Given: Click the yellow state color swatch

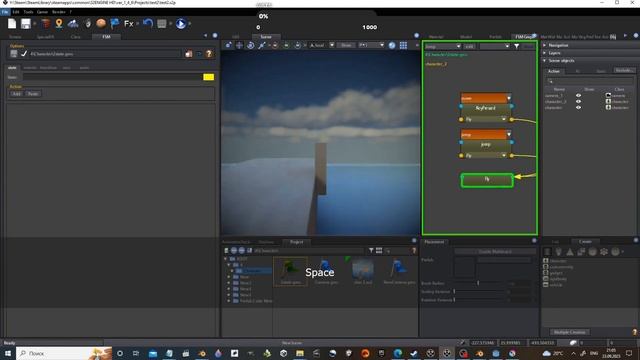Looking at the screenshot, I should [208, 77].
